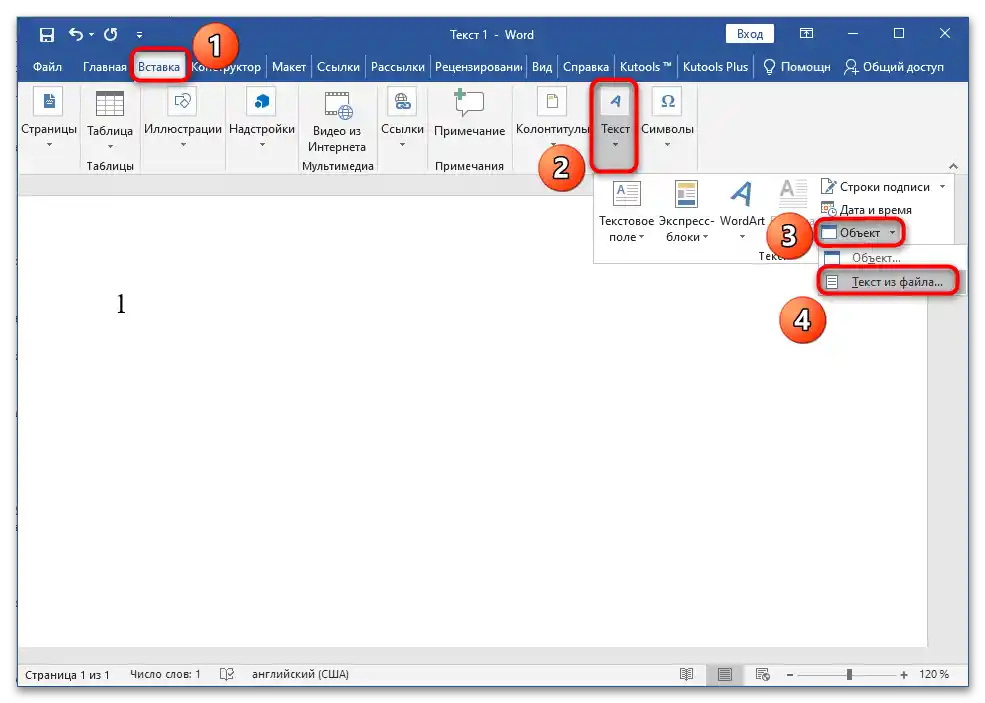
Task: Click Число слов: 1 in status bar
Action: 165,674
